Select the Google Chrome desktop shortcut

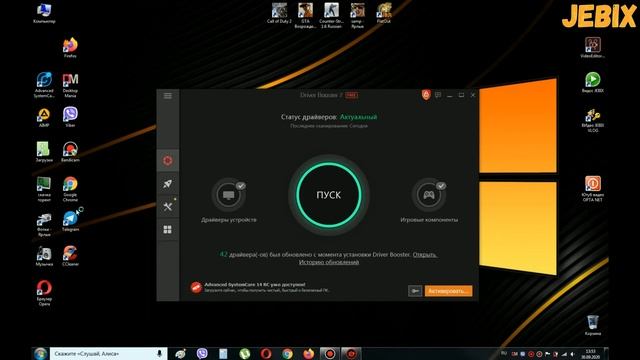coord(70,189)
